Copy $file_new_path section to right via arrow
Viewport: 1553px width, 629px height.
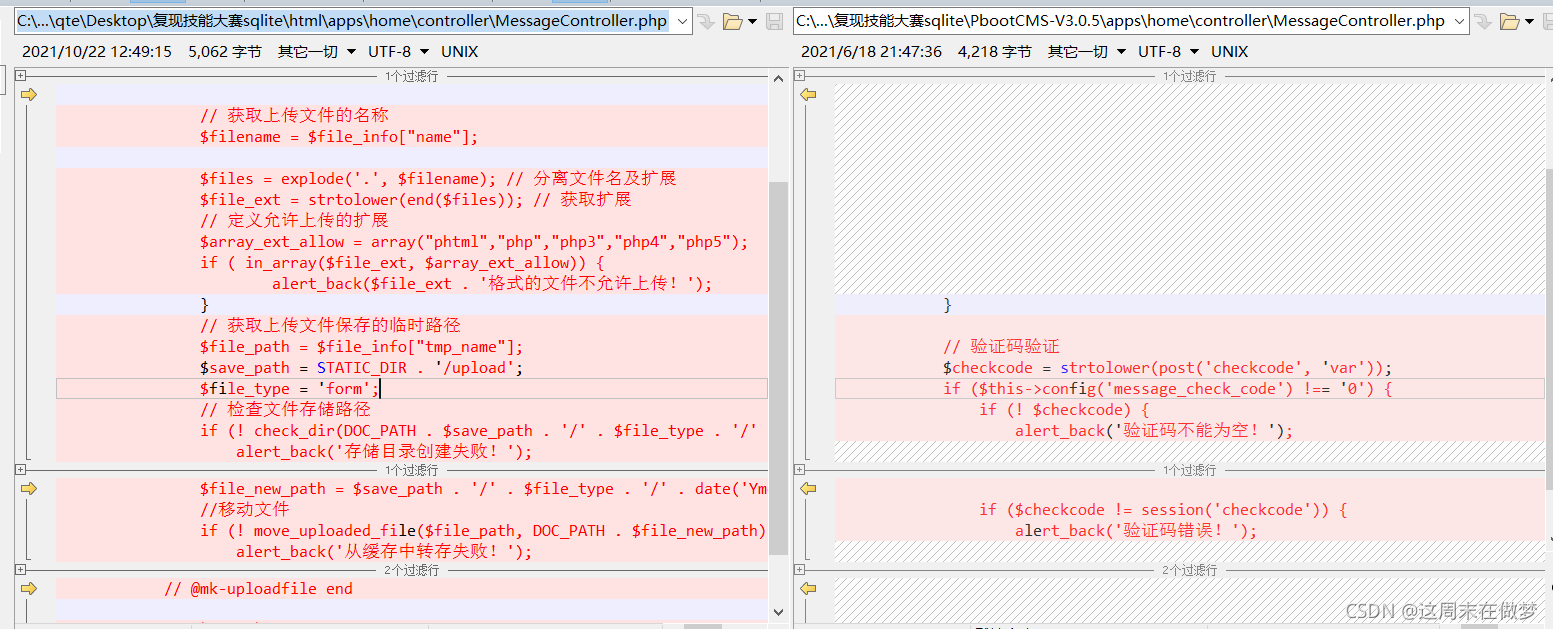click(x=28, y=488)
